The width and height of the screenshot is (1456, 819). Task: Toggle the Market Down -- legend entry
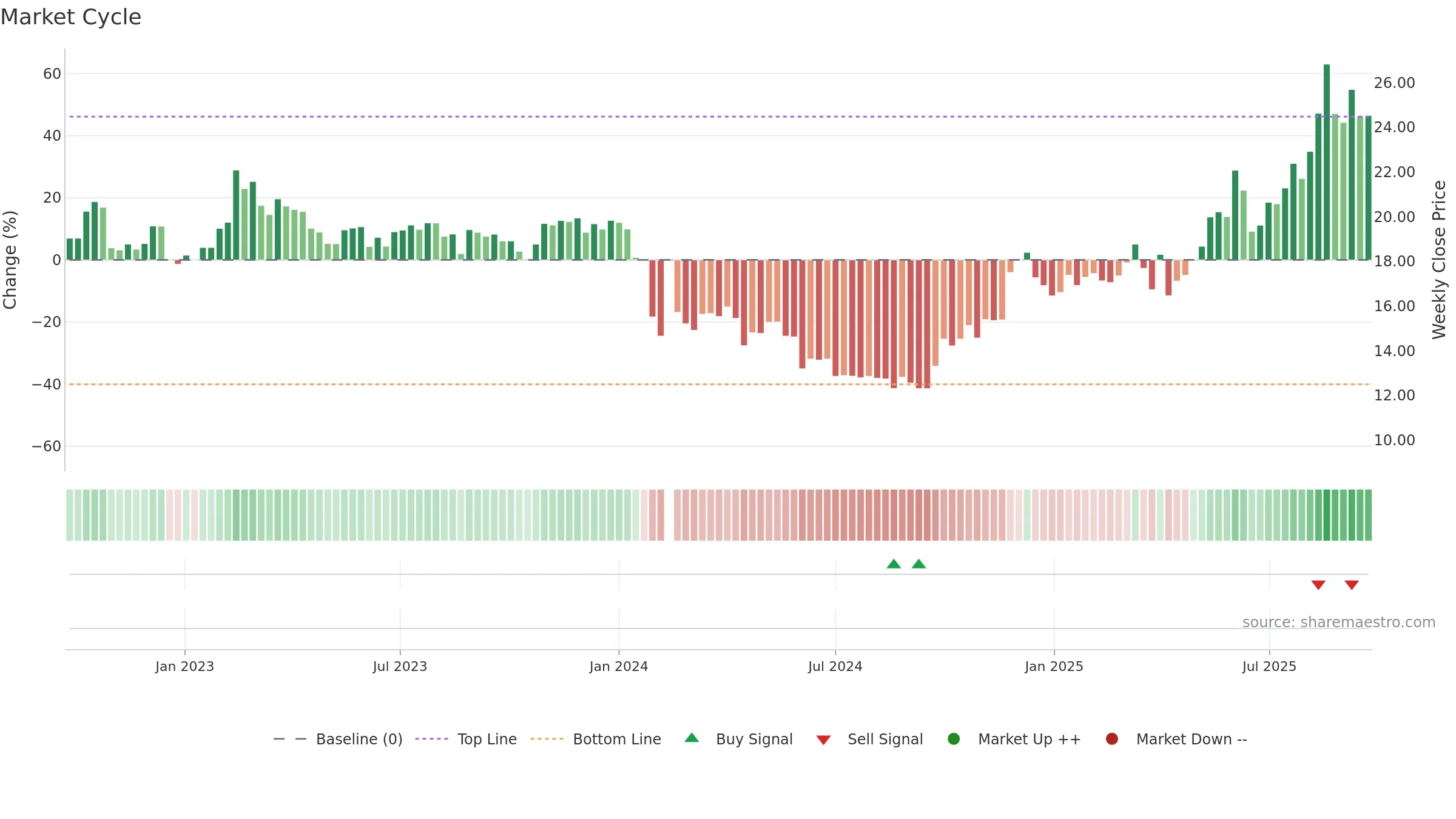click(x=1176, y=739)
